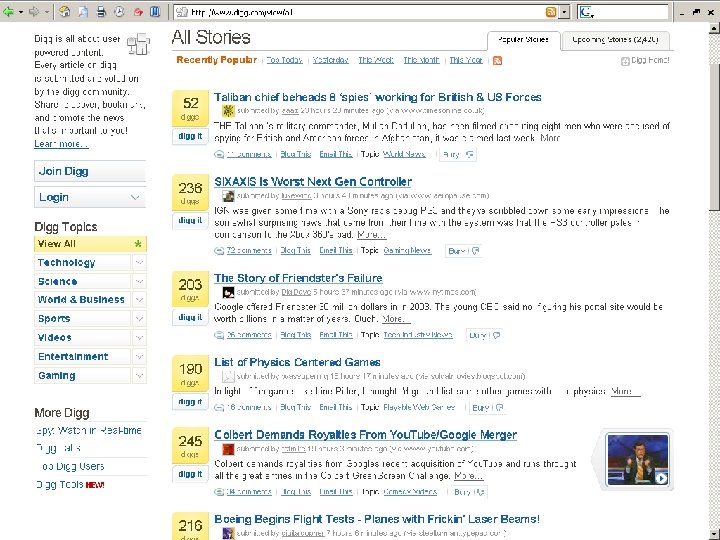Click the green browser Back arrow
This screenshot has height=540, width=720.
tap(8, 12)
